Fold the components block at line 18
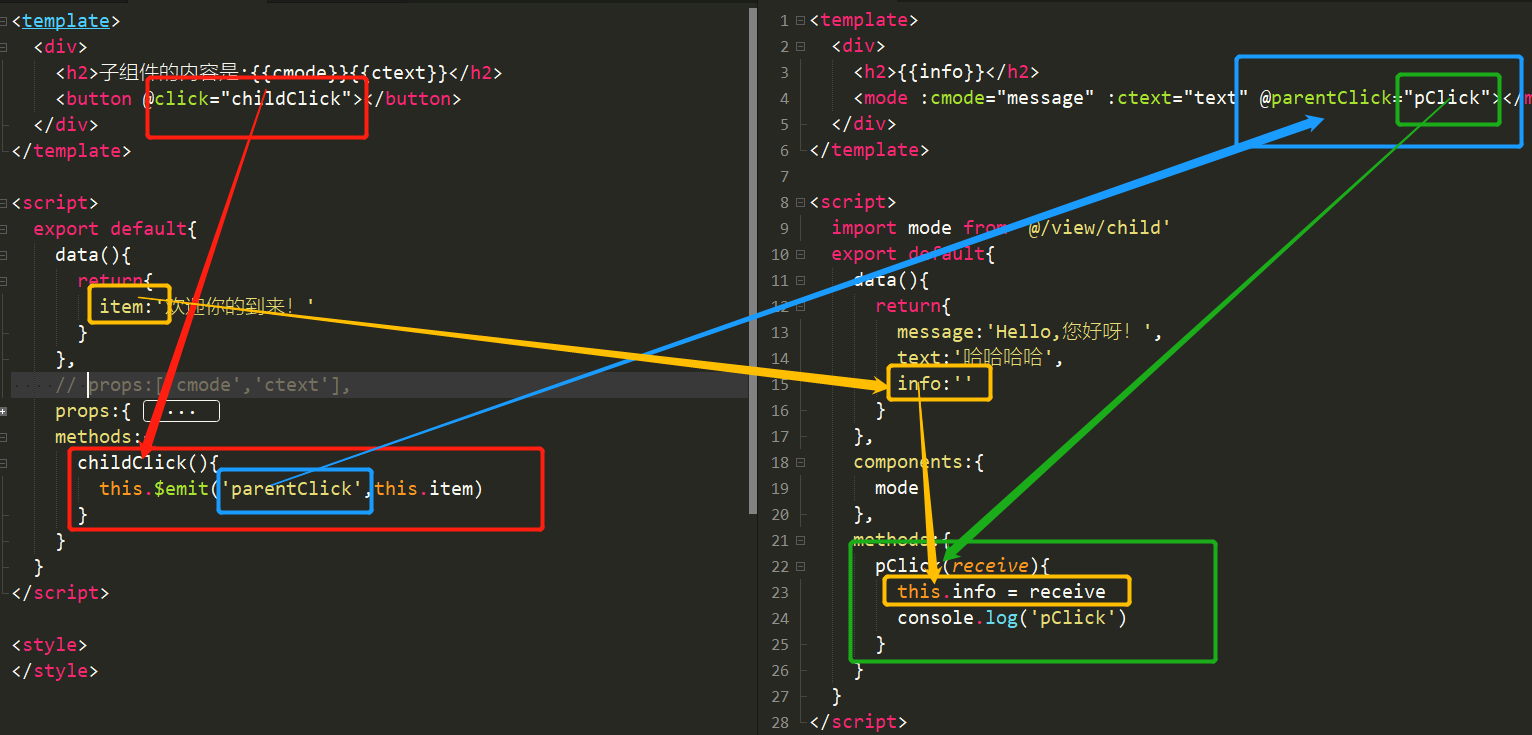This screenshot has width=1532, height=735. [x=801, y=462]
